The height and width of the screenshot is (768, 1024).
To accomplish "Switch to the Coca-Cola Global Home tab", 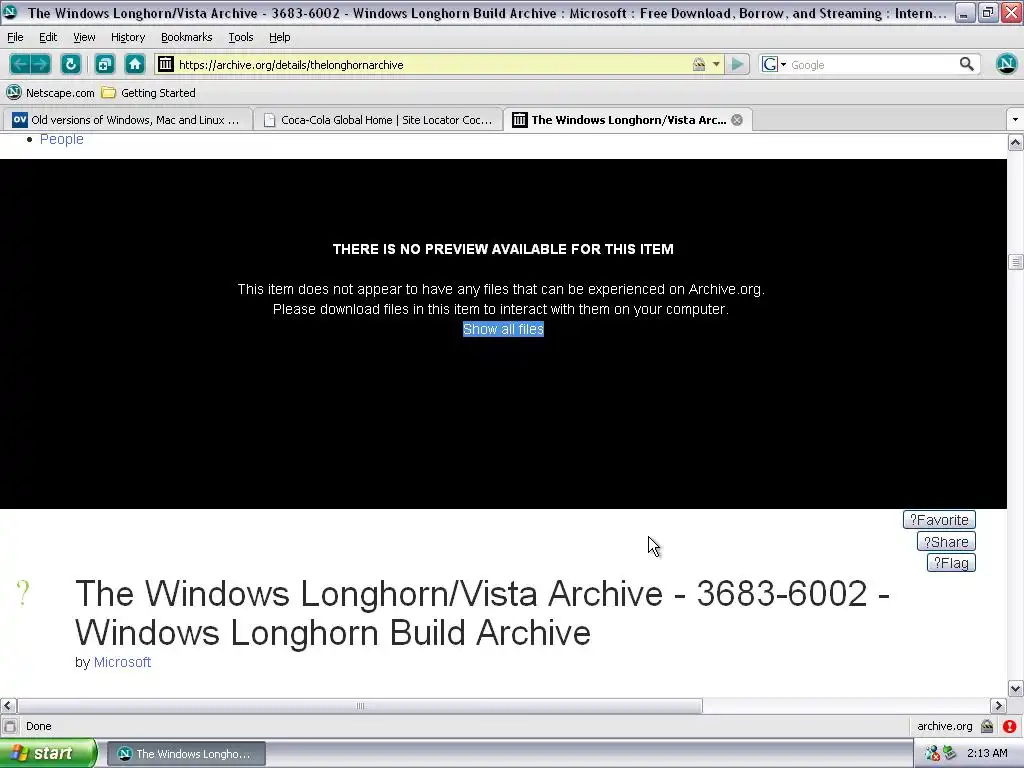I will 377,120.
